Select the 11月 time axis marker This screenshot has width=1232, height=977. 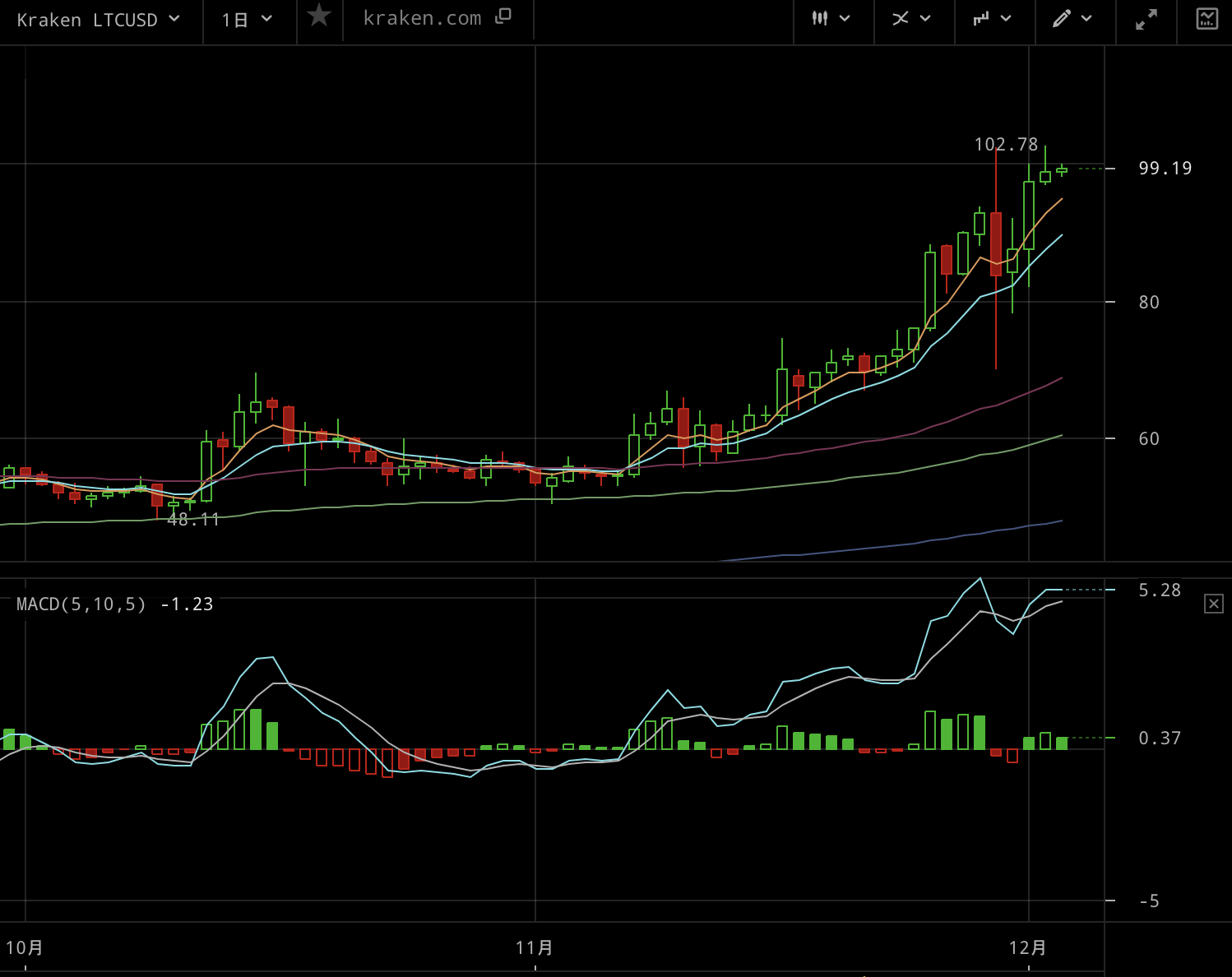[535, 948]
